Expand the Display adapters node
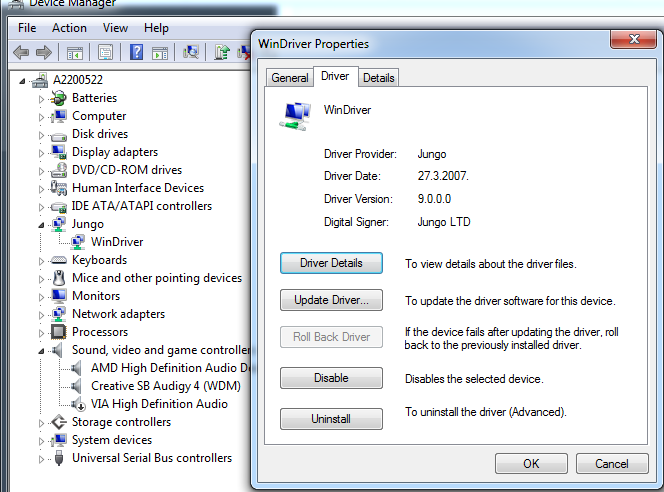The image size is (664, 492). point(41,153)
